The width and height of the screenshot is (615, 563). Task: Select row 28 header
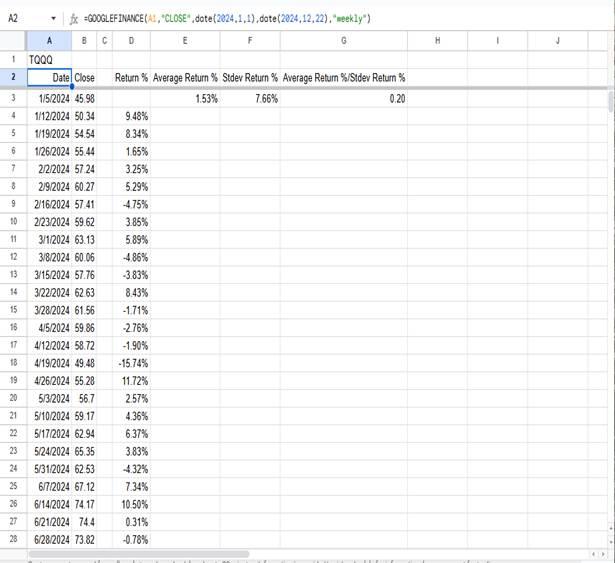click(x=13, y=539)
